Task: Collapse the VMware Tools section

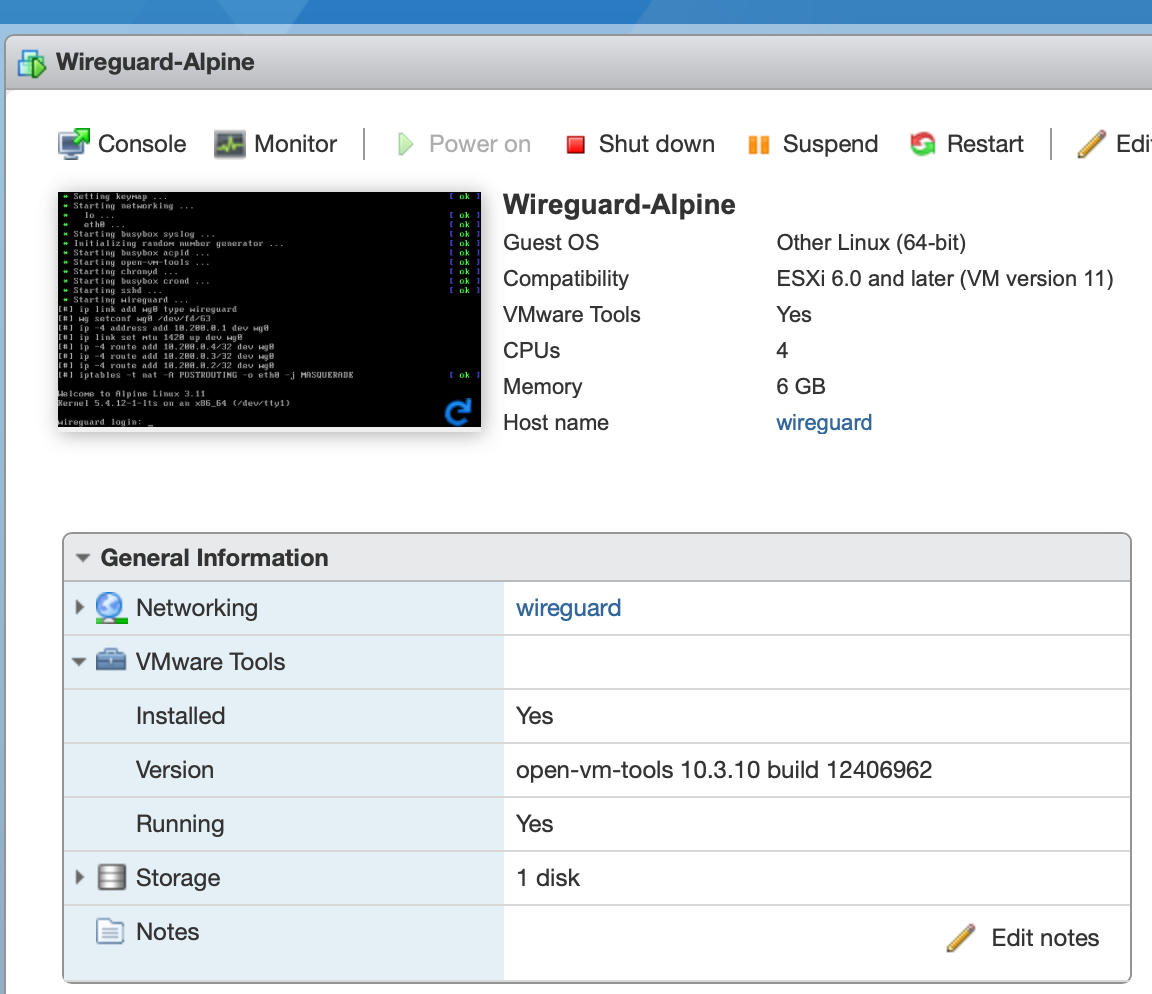Action: tap(79, 662)
